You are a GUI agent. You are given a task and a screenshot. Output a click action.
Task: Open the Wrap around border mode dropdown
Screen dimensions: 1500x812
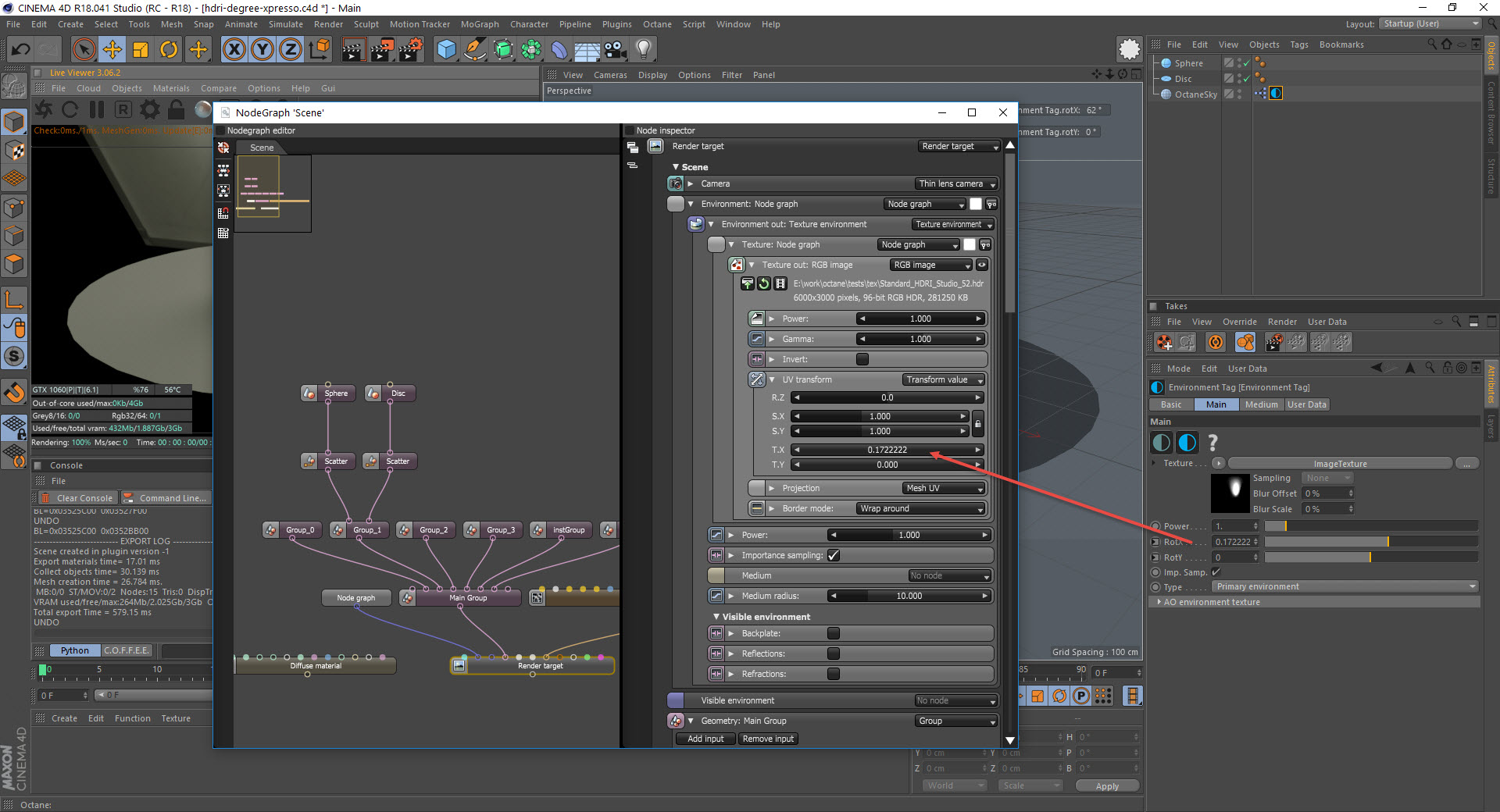point(921,508)
